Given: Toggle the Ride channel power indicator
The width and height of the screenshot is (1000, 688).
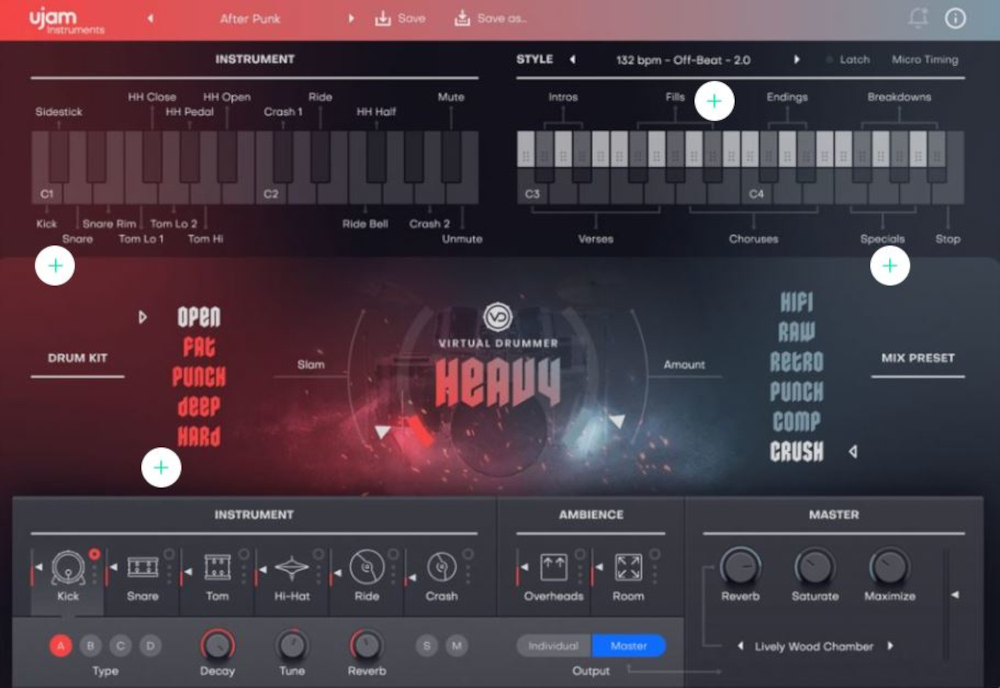Looking at the screenshot, I should click(x=393, y=554).
